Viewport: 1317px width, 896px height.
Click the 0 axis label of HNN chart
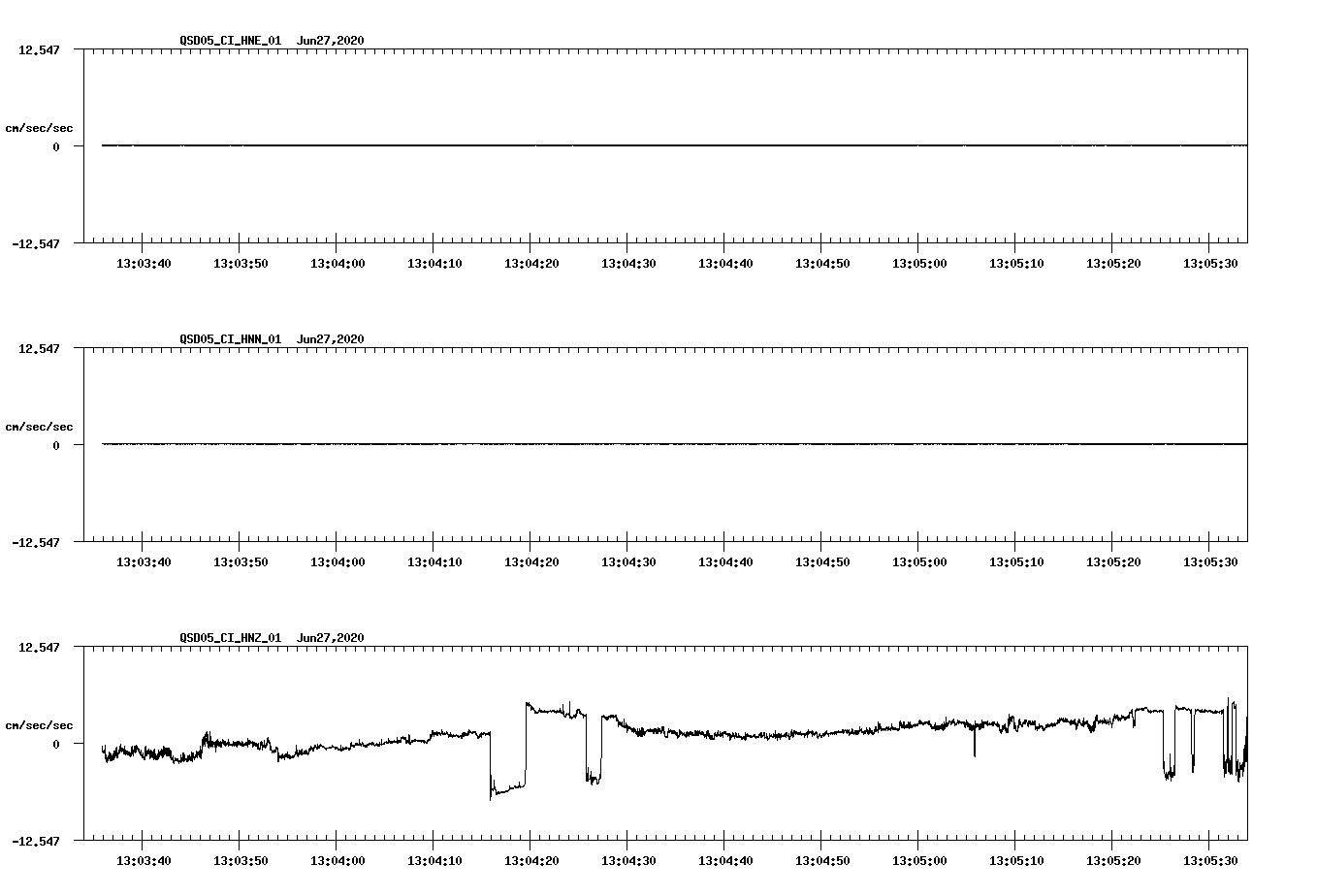click(x=56, y=445)
